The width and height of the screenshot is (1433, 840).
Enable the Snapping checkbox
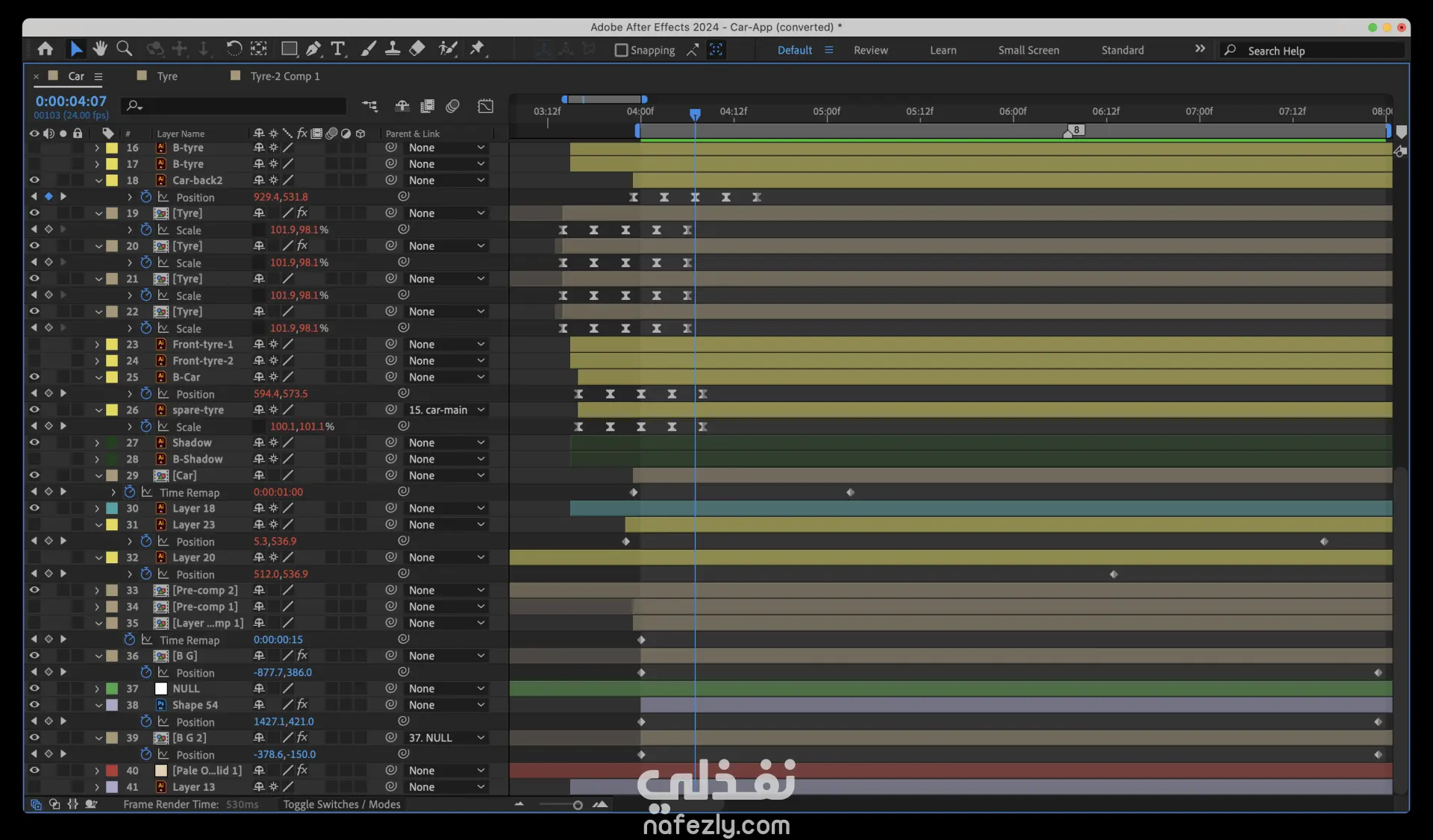pyautogui.click(x=621, y=50)
